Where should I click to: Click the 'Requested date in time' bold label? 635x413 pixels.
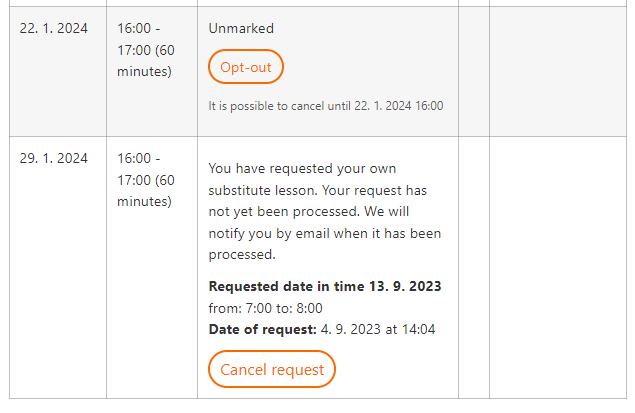pos(287,286)
